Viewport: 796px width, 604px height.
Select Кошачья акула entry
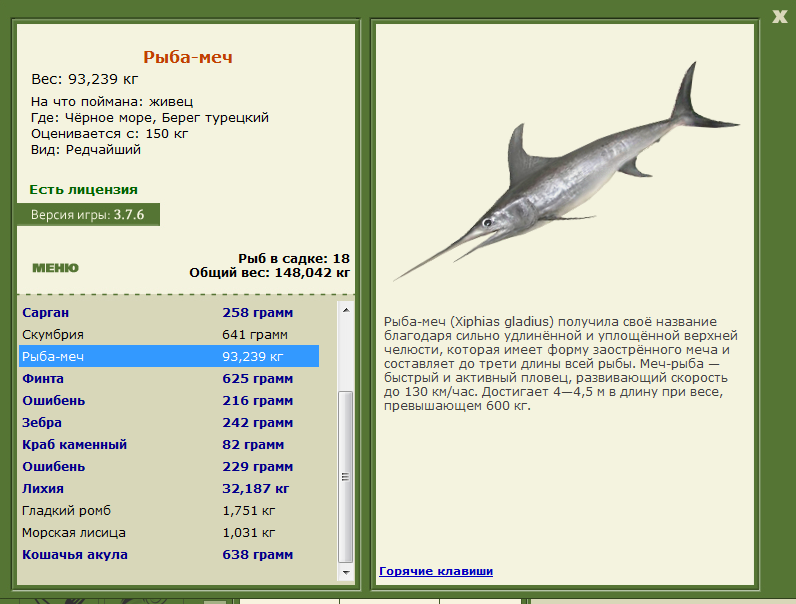tap(169, 554)
